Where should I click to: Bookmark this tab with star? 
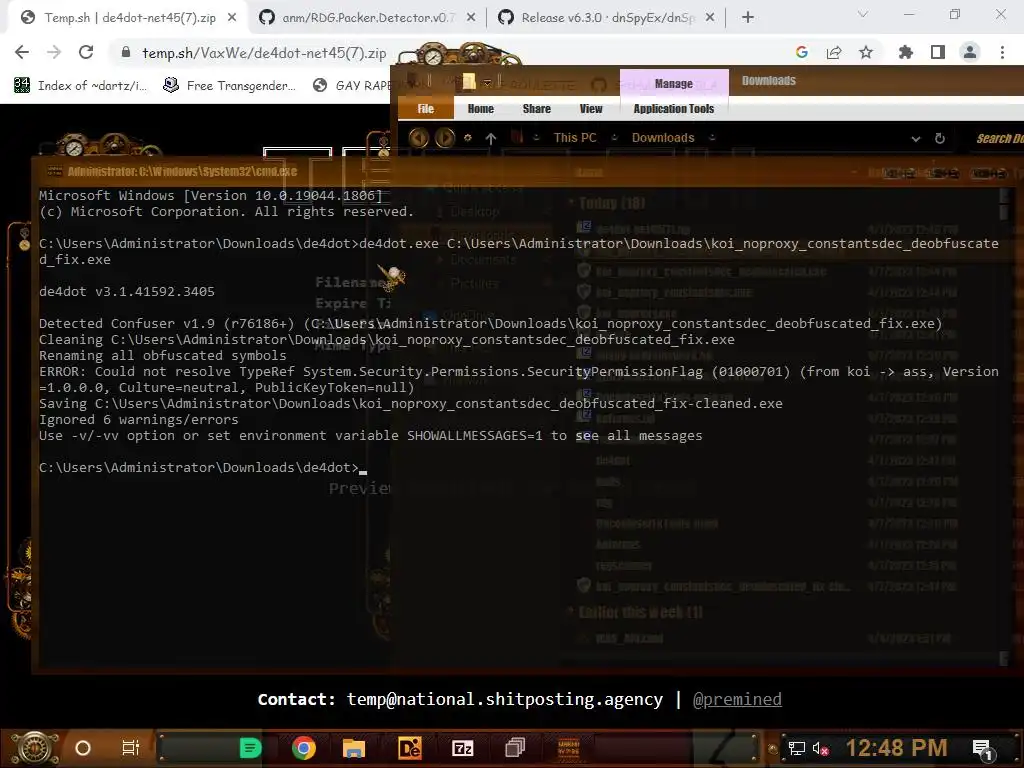[866, 52]
